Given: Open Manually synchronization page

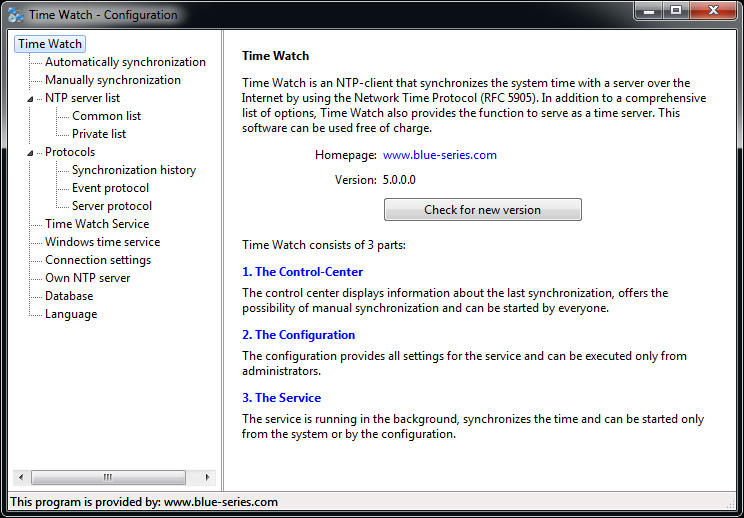Looking at the screenshot, I should click(112, 80).
